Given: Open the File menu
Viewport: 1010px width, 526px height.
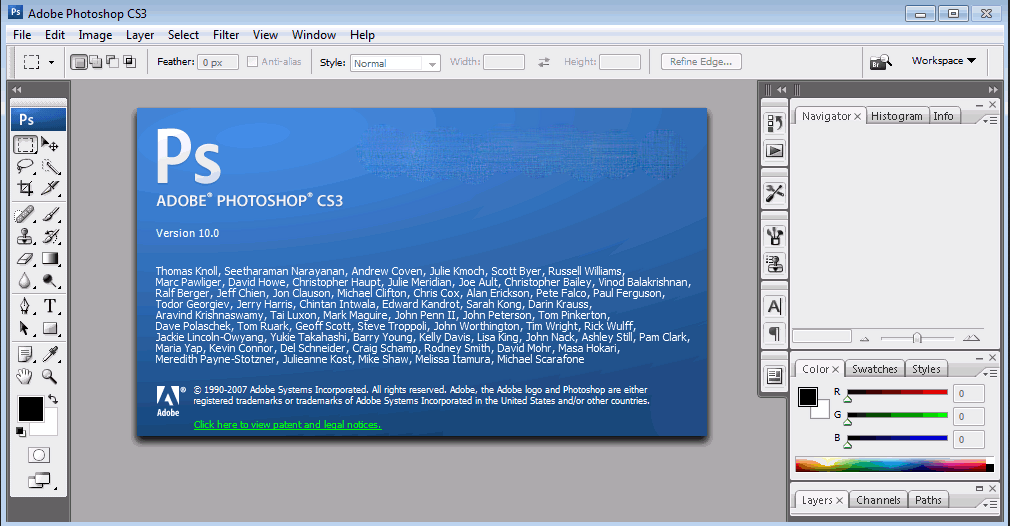Looking at the screenshot, I should point(22,35).
